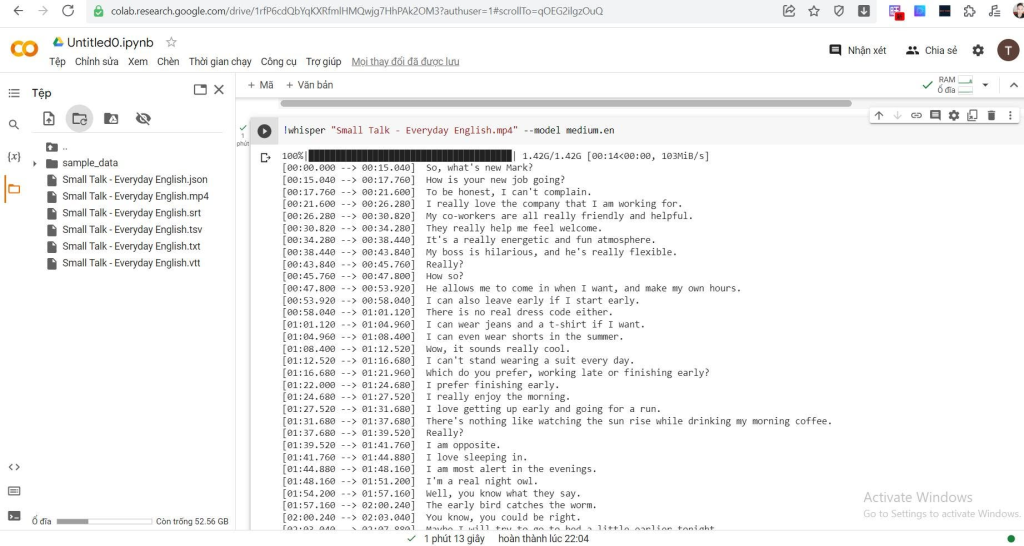Click the Mọi thay đổi đã được lưu link
This screenshot has width=1024, height=546.
[405, 61]
